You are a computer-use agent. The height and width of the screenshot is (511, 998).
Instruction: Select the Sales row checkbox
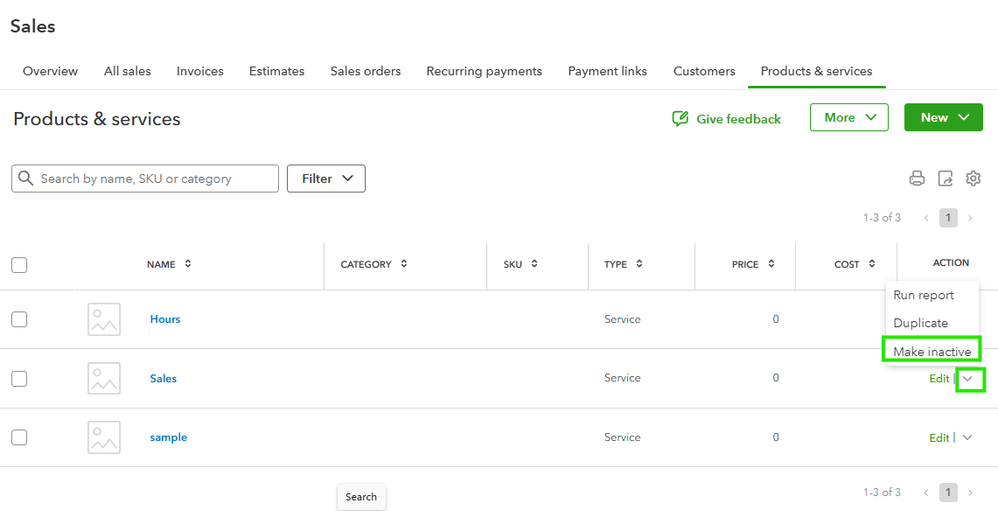click(x=19, y=379)
